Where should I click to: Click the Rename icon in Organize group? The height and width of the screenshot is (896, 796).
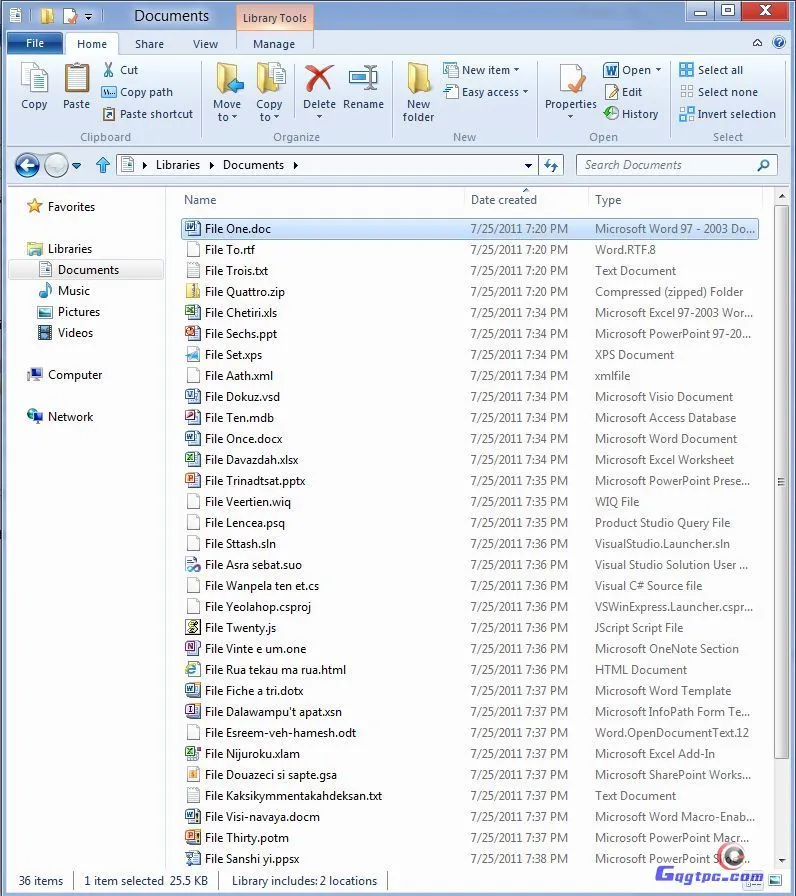tap(363, 80)
